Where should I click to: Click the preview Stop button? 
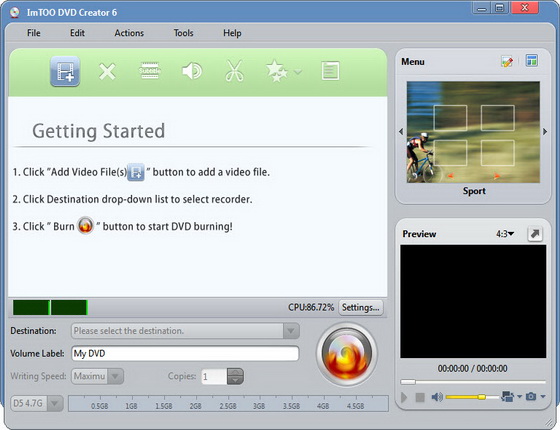click(420, 397)
